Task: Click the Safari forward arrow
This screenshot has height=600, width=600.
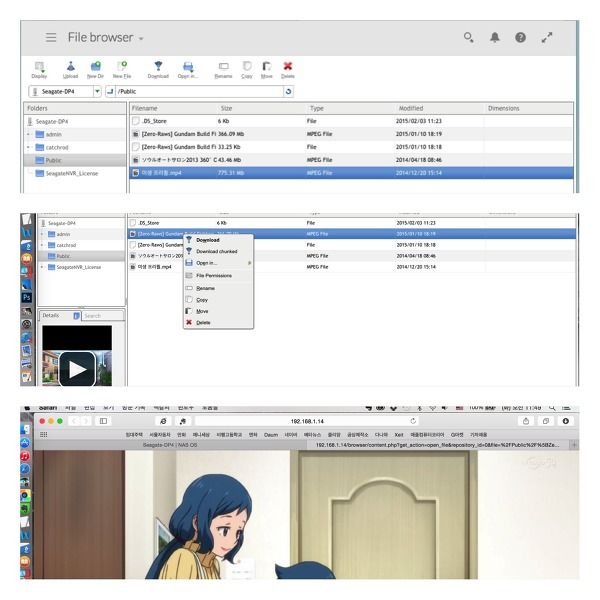Action: tap(86, 421)
